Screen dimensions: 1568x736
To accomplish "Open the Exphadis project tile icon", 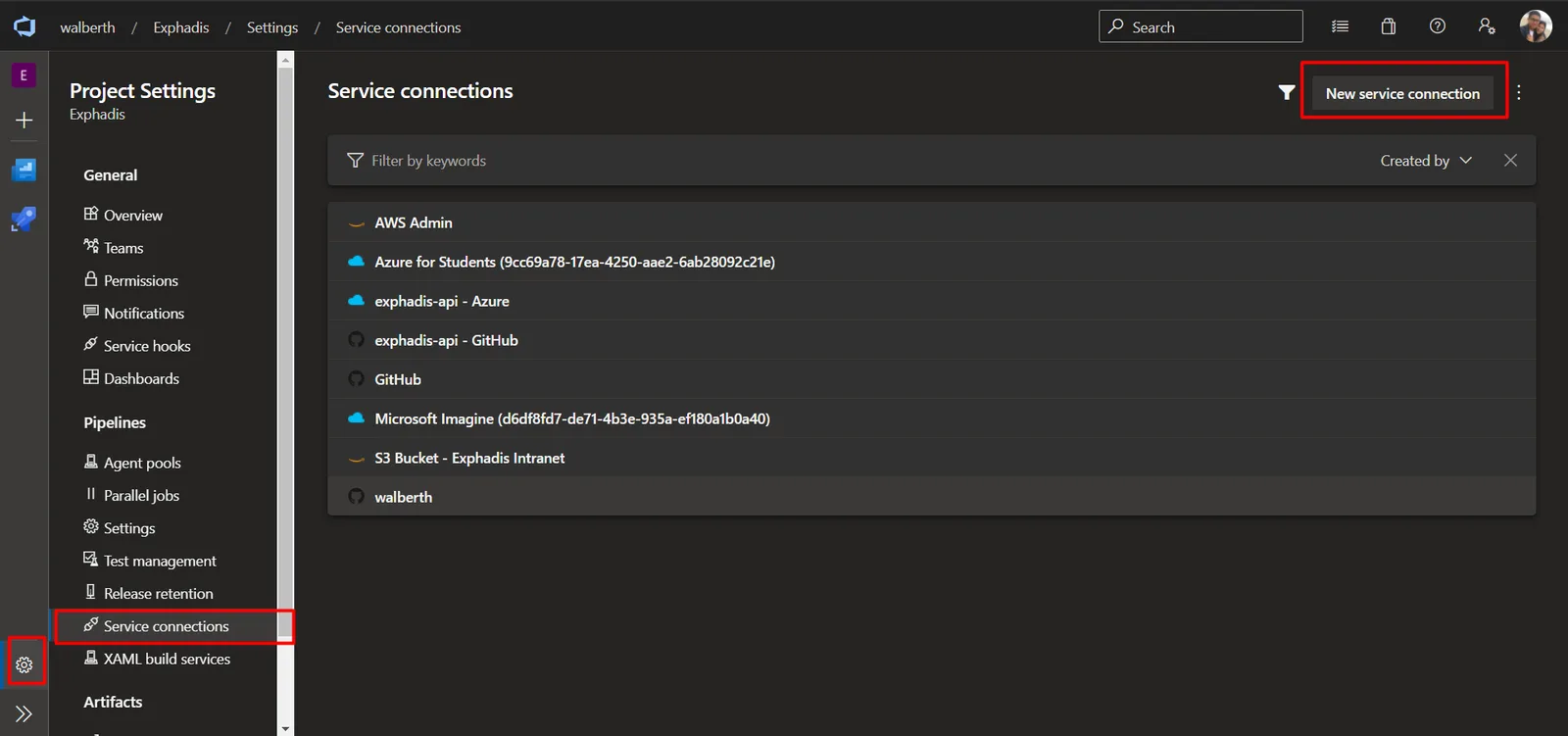I will point(24,75).
